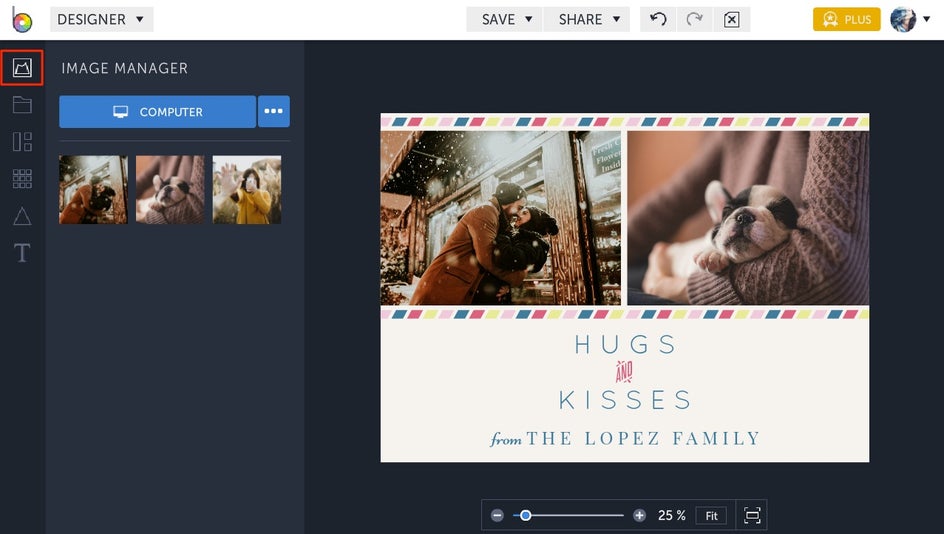Zoom in with the plus icon
The image size is (944, 534).
(639, 515)
